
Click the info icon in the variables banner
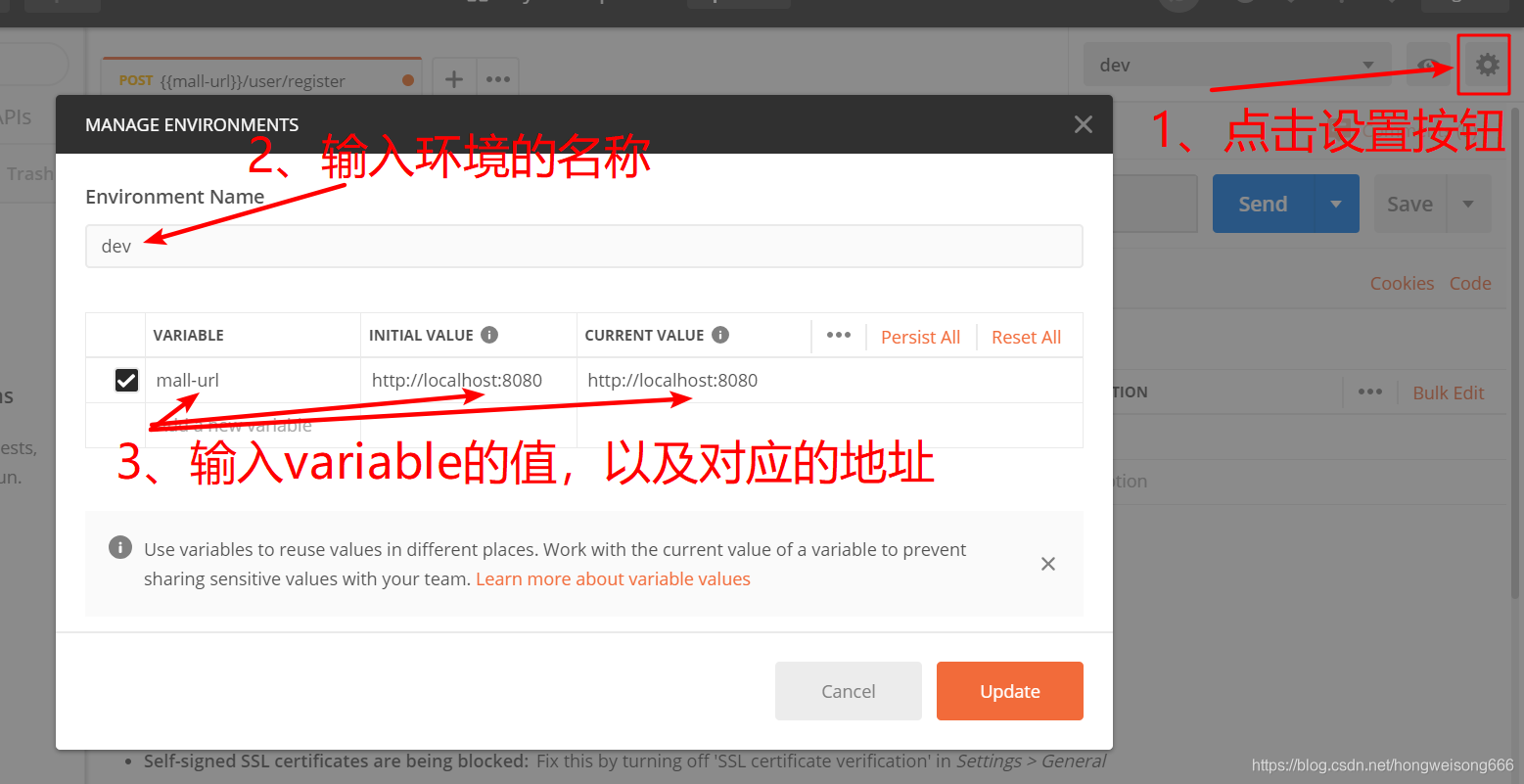[120, 547]
